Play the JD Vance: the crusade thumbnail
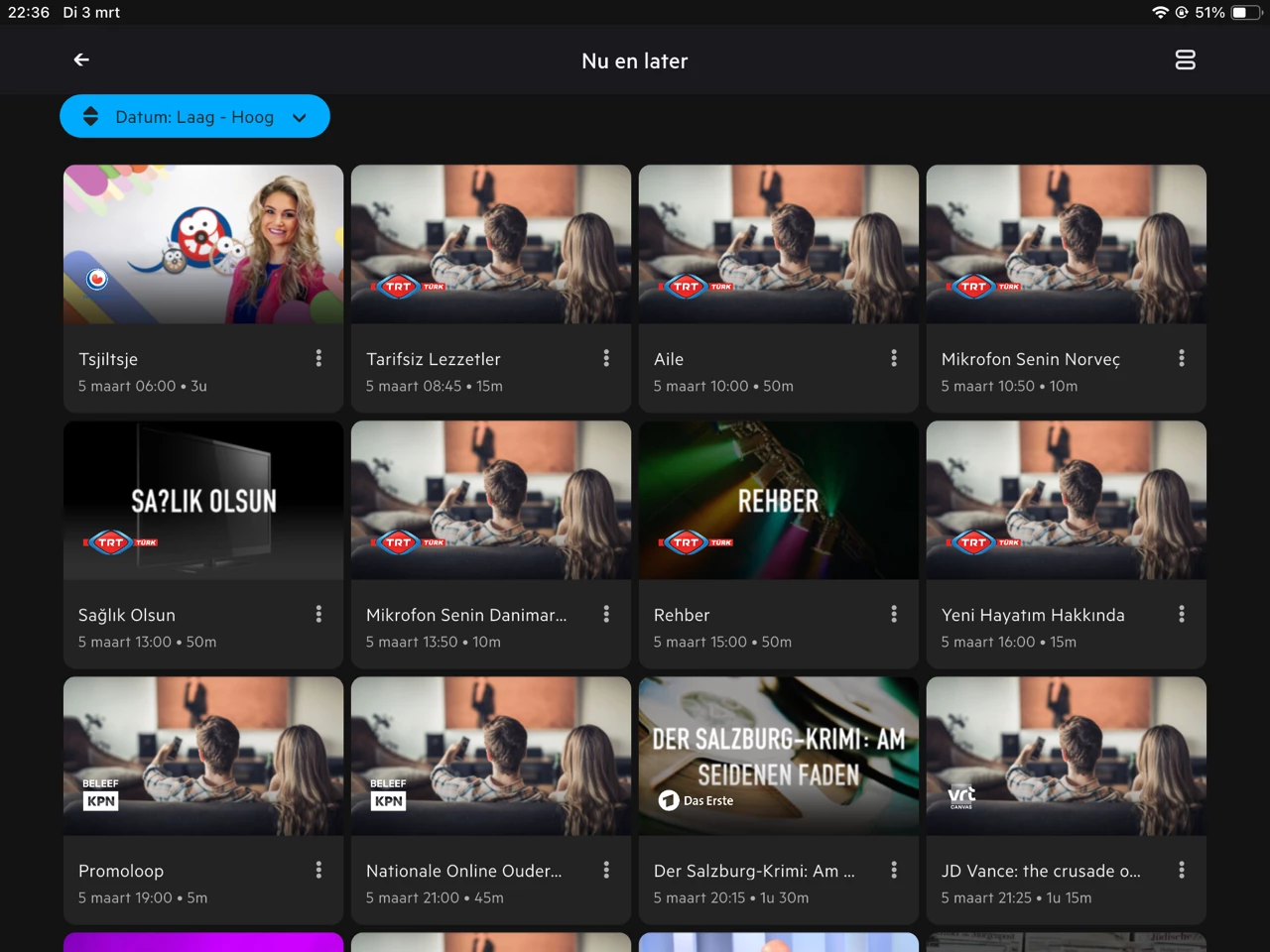Screen dimensions: 1270x952 [x=1067, y=756]
